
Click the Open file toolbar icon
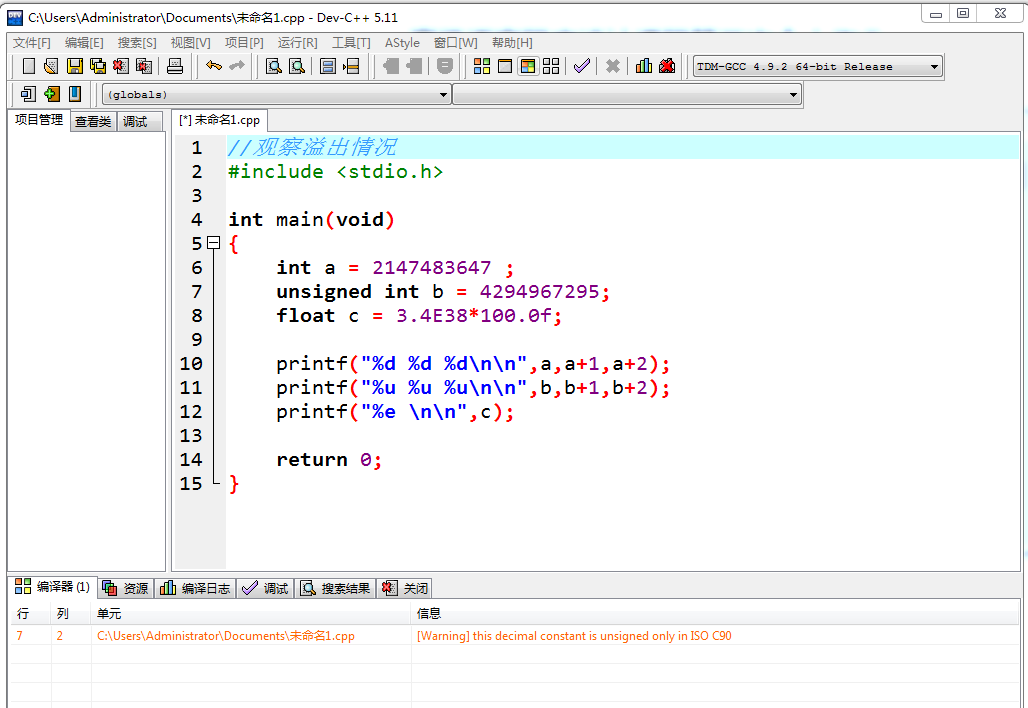click(51, 66)
